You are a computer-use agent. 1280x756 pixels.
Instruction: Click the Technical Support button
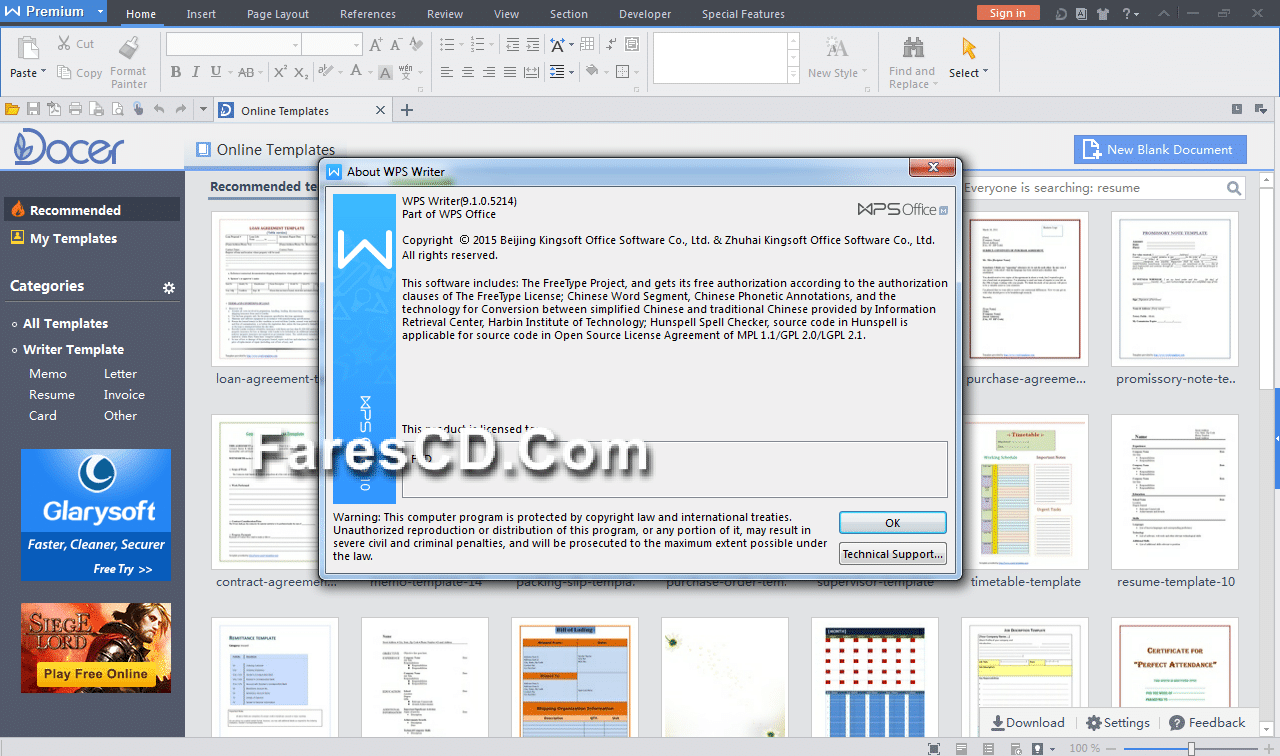pos(893,554)
